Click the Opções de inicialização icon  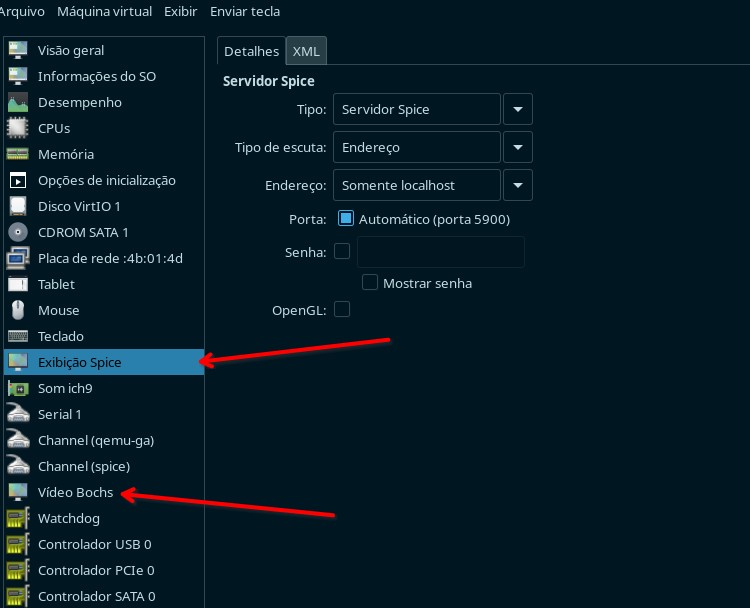tap(18, 180)
